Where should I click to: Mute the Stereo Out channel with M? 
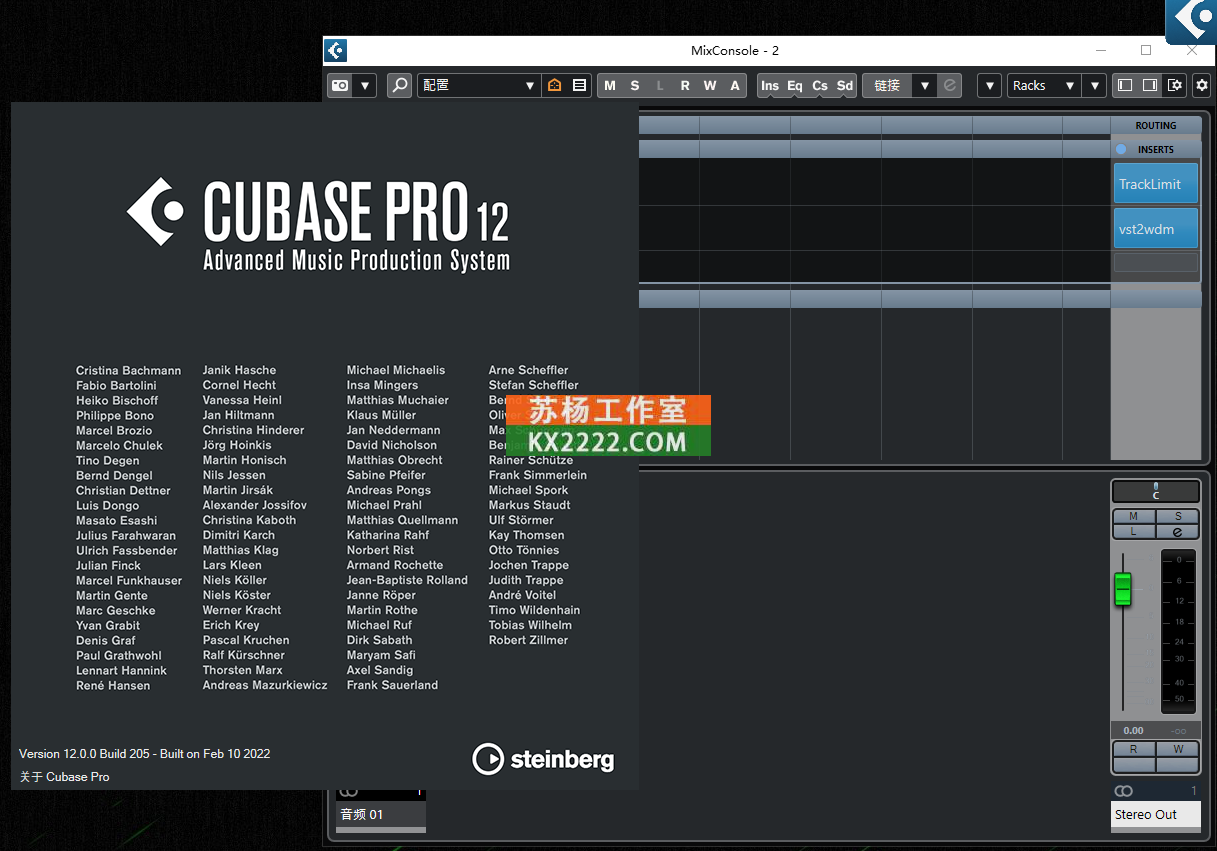point(1134,516)
